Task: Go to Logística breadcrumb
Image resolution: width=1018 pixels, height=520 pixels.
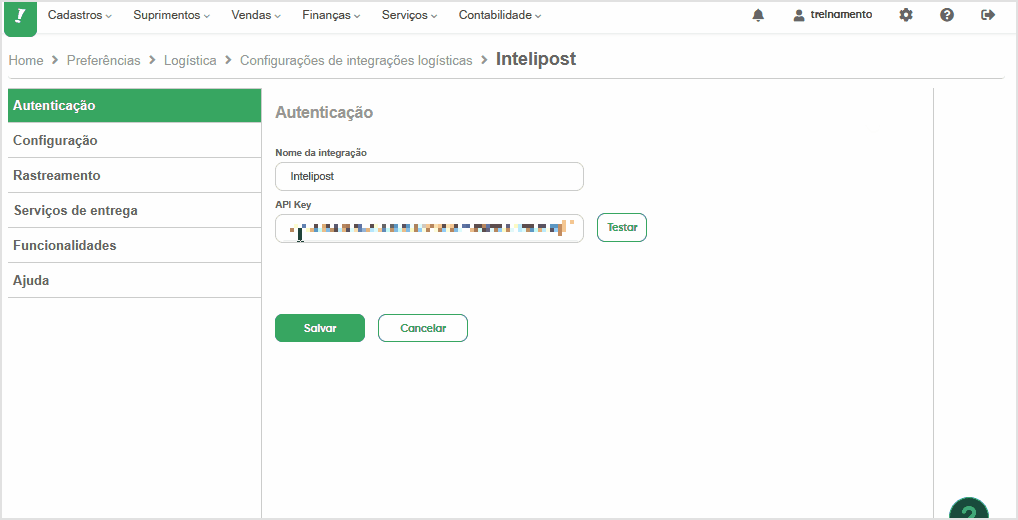Action: pos(190,60)
